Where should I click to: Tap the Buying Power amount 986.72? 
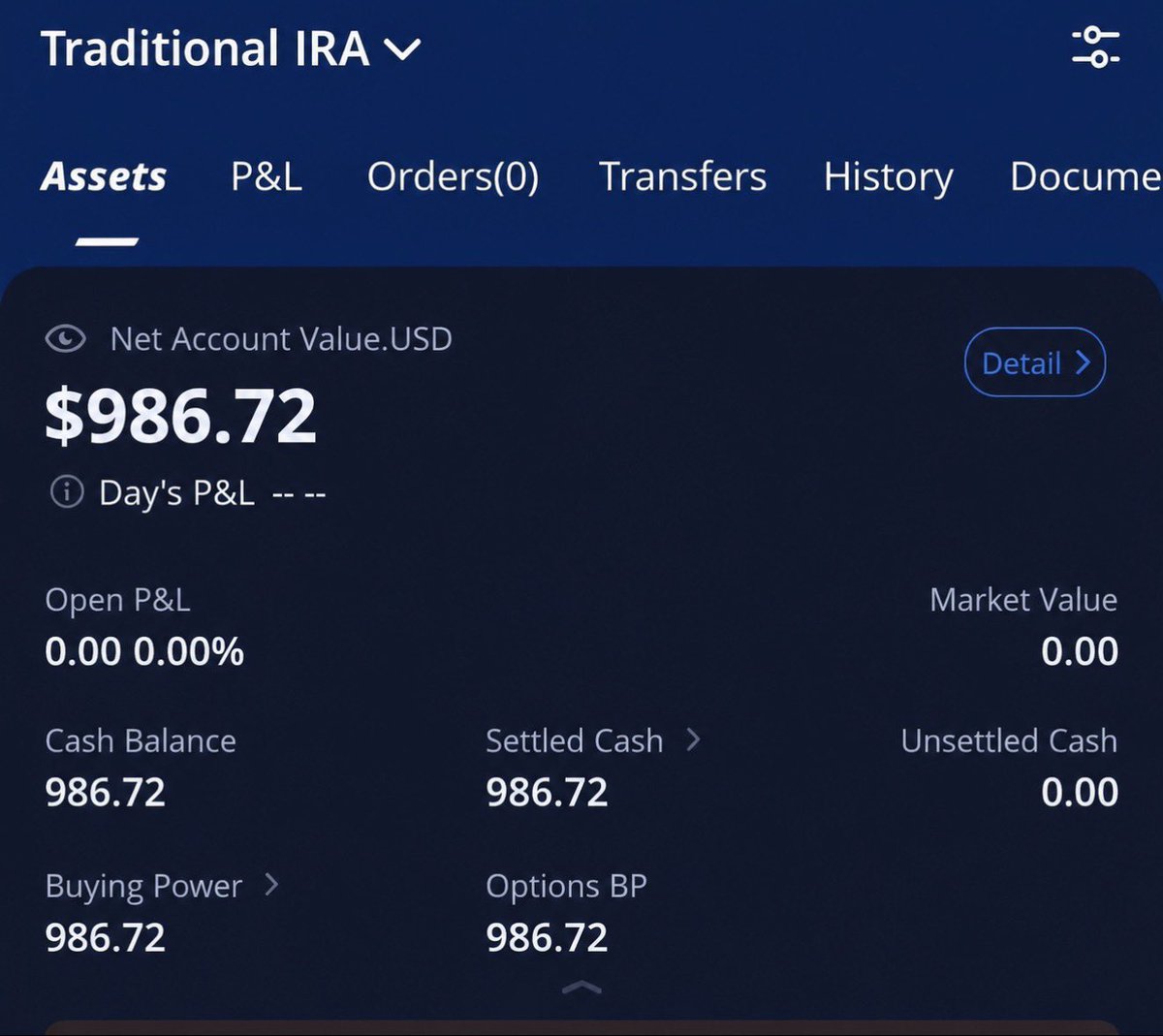click(x=106, y=938)
